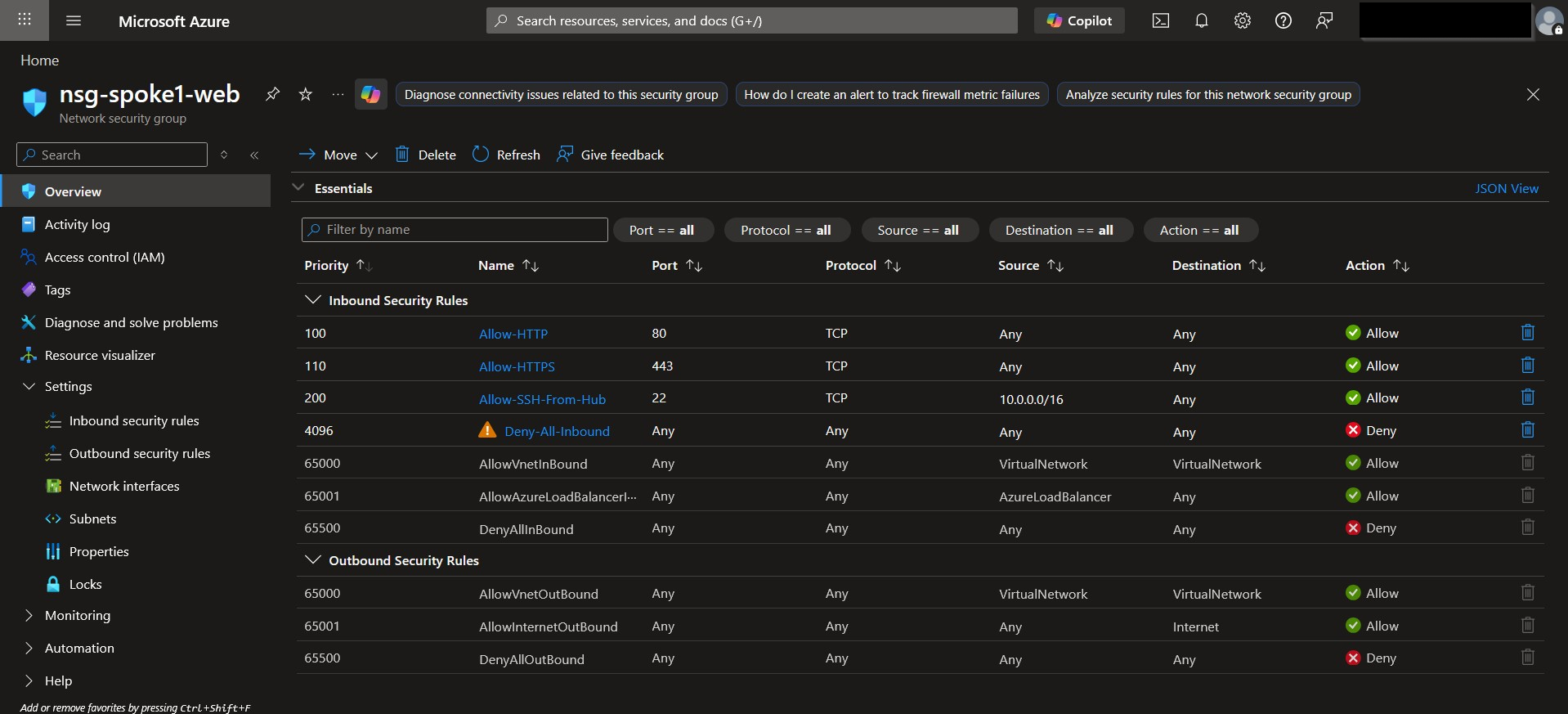The height and width of the screenshot is (714, 1568).
Task: Close the nsg-spoke1-web blade
Action: pos(1533,95)
